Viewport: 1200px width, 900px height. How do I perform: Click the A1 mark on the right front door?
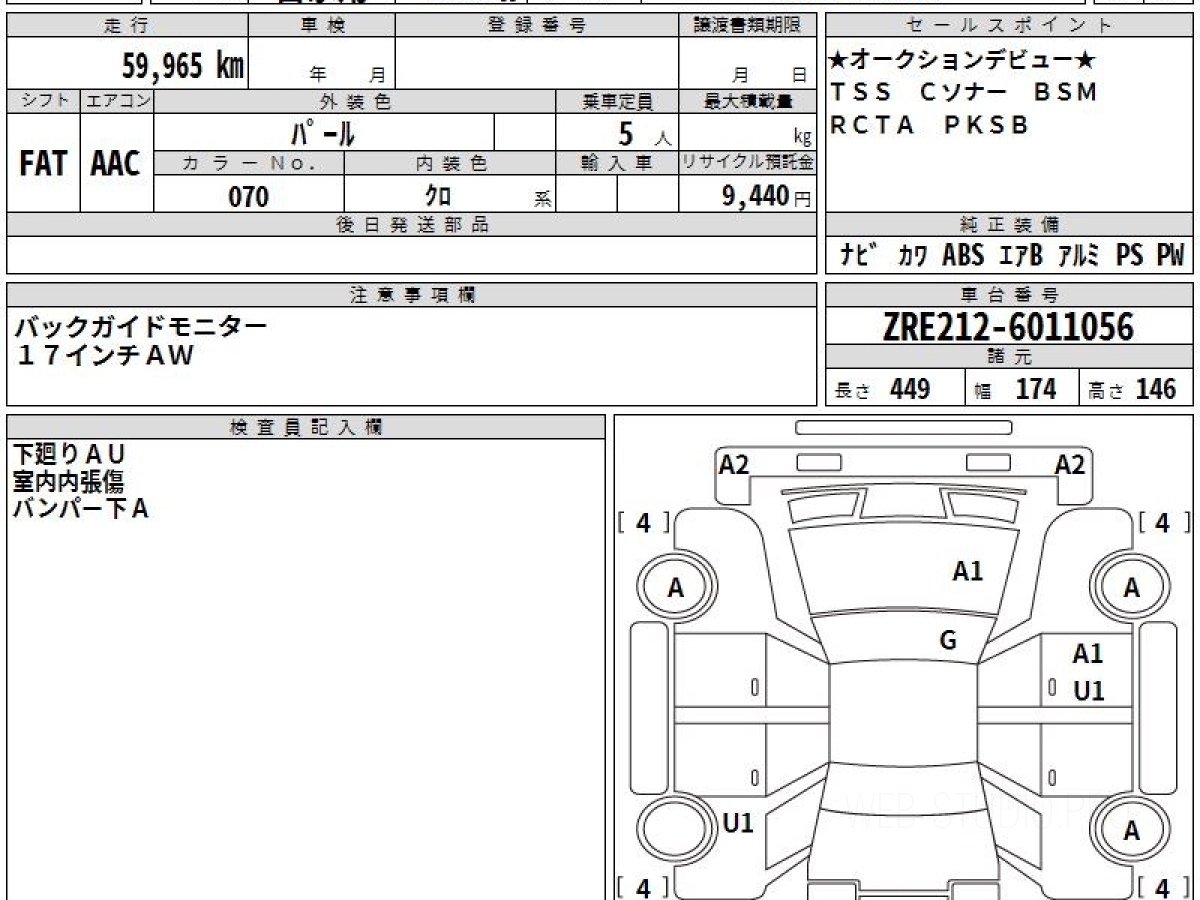pos(1088,654)
